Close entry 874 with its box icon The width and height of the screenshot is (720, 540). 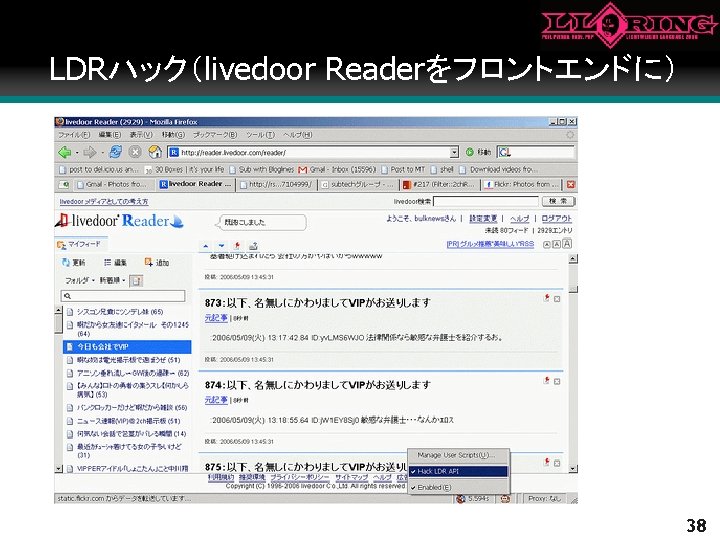click(557, 381)
